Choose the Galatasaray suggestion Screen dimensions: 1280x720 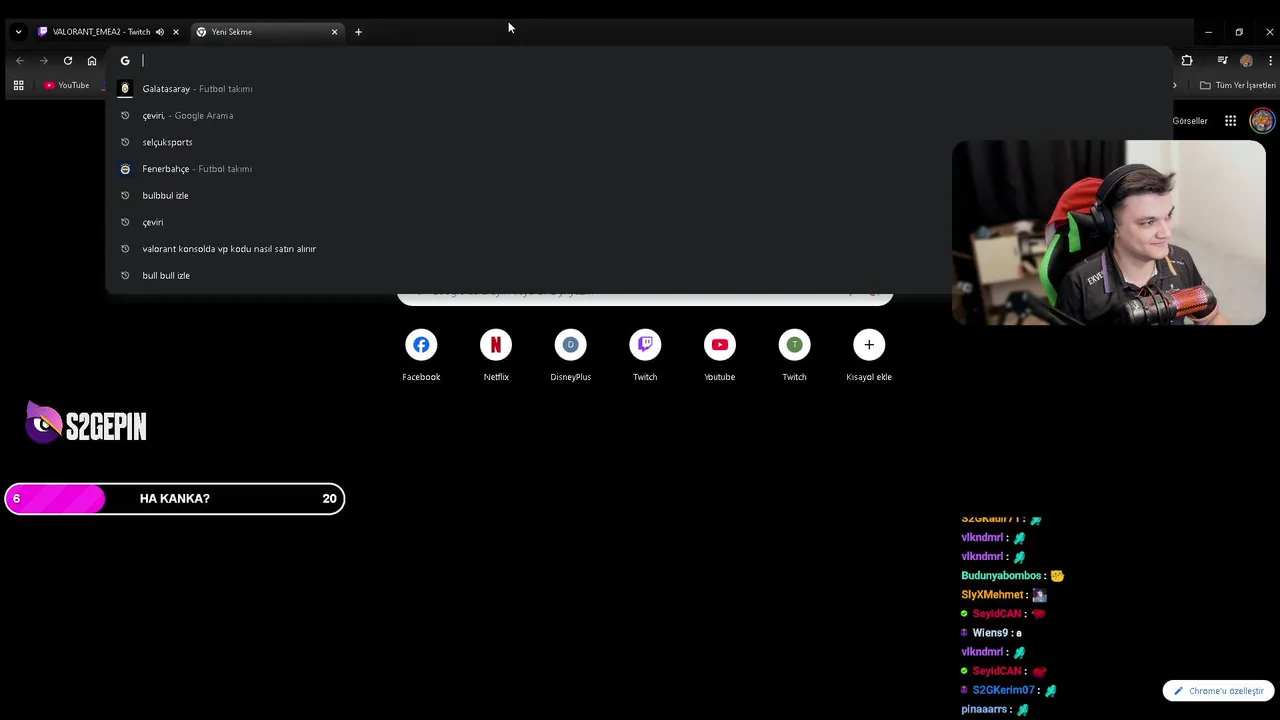[638, 89]
